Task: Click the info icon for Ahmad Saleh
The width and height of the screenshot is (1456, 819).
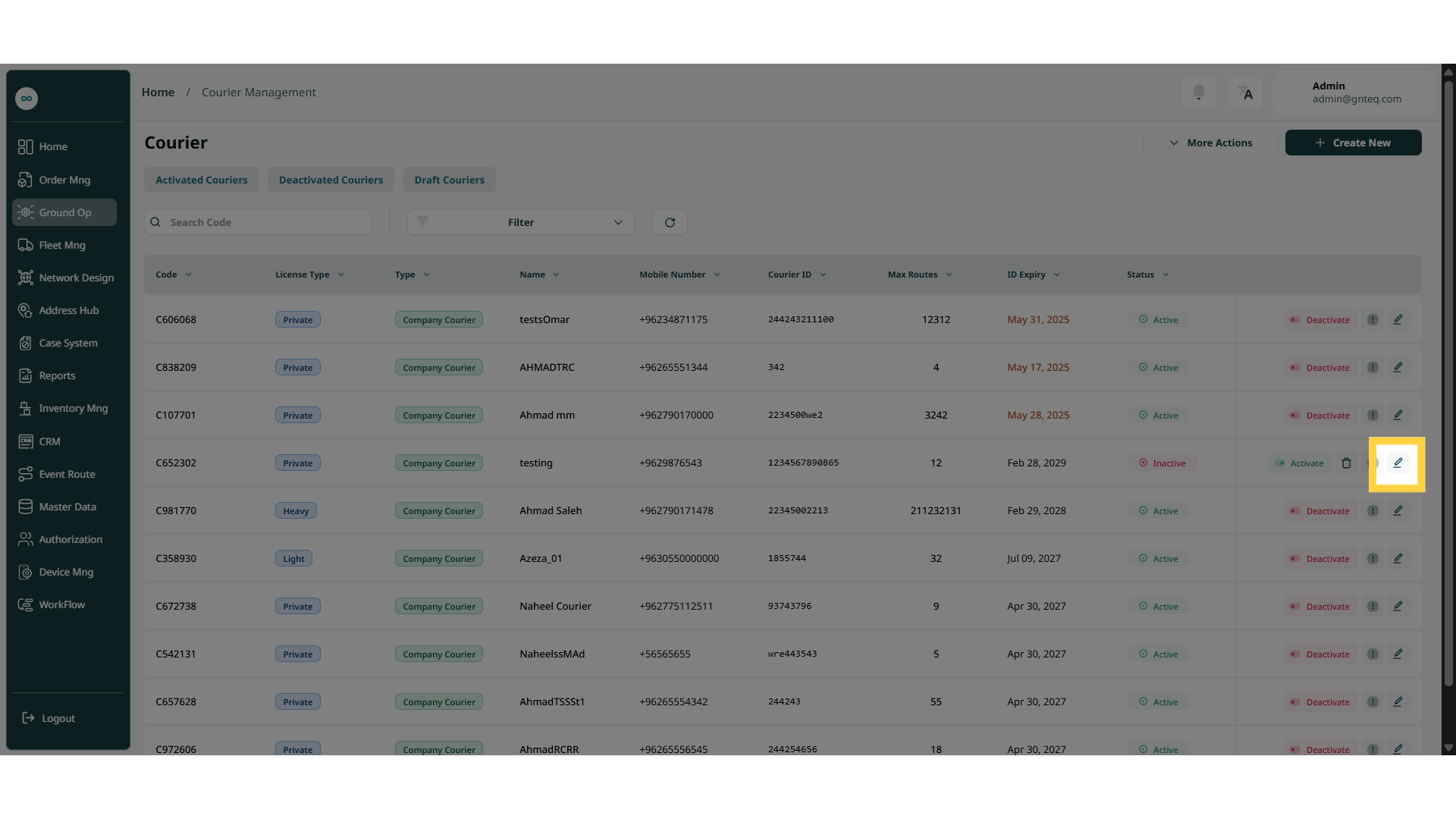Action: 1373,510
